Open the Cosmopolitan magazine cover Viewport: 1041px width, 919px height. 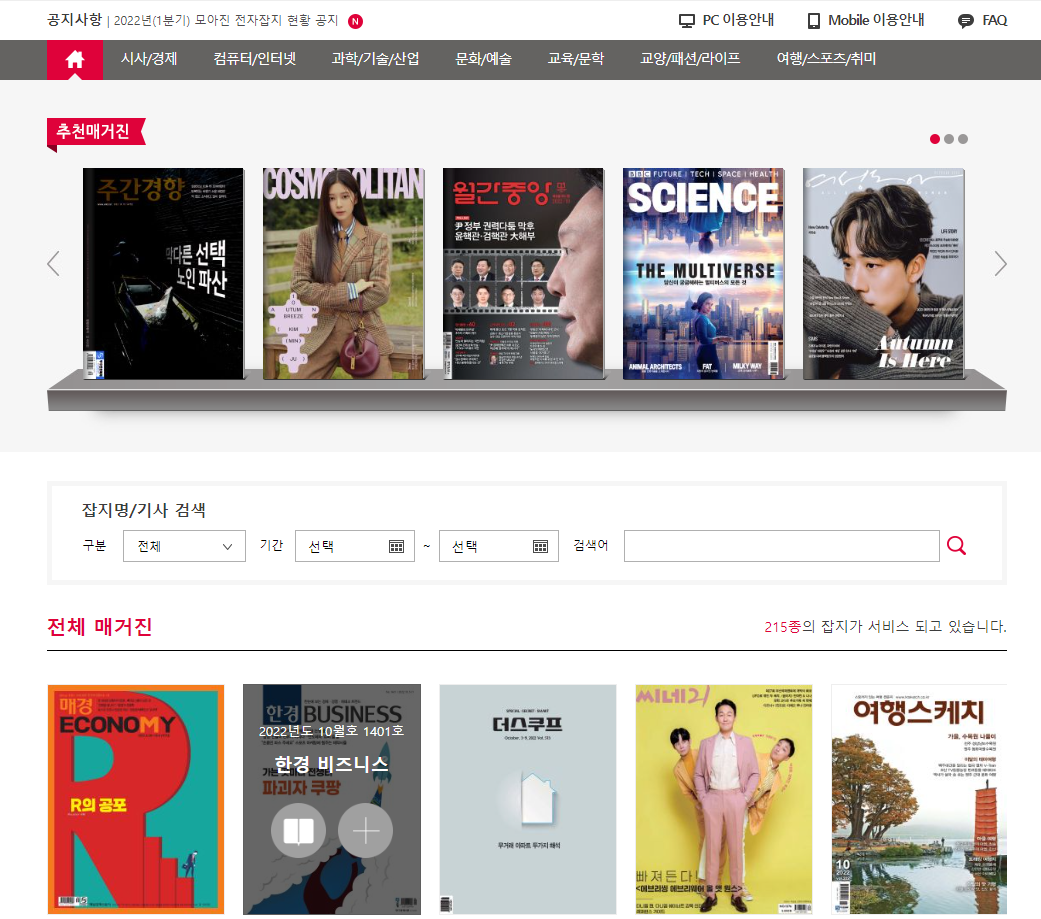pyautogui.click(x=343, y=274)
